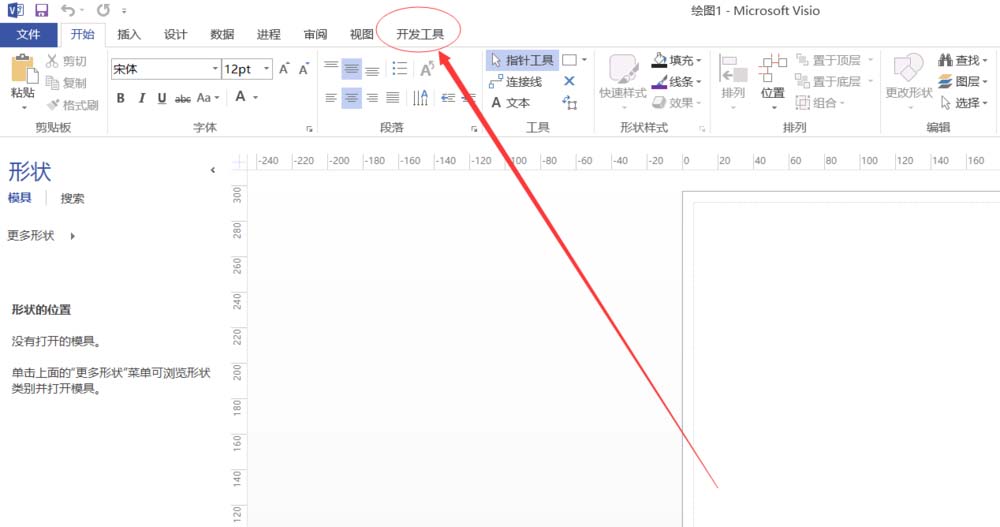Screen dimensions: 1000x527
Task: Open the Fill (填充) dropdown
Action: [x=677, y=61]
